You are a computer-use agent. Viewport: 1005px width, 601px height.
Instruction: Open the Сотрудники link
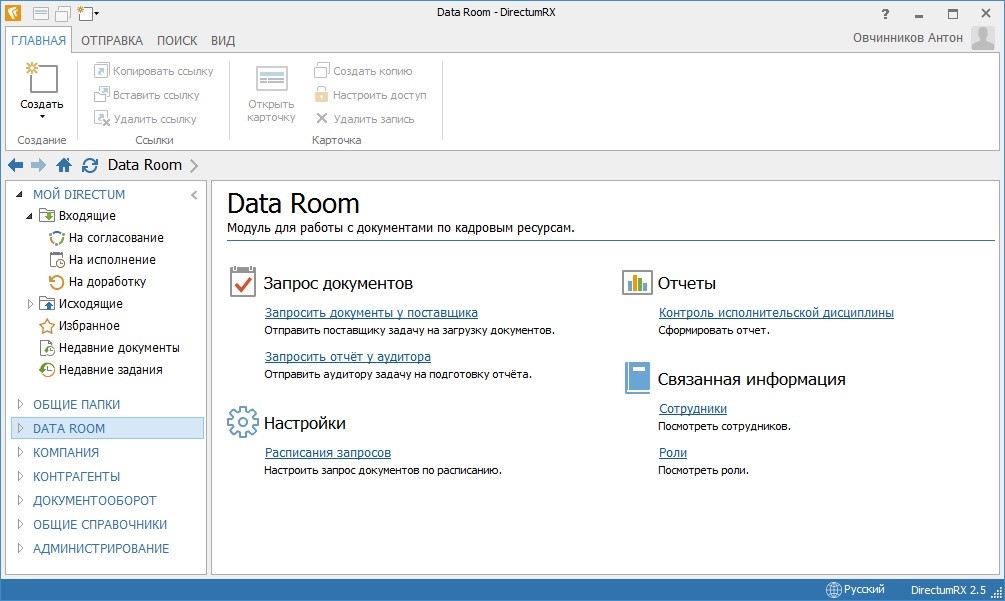[693, 408]
